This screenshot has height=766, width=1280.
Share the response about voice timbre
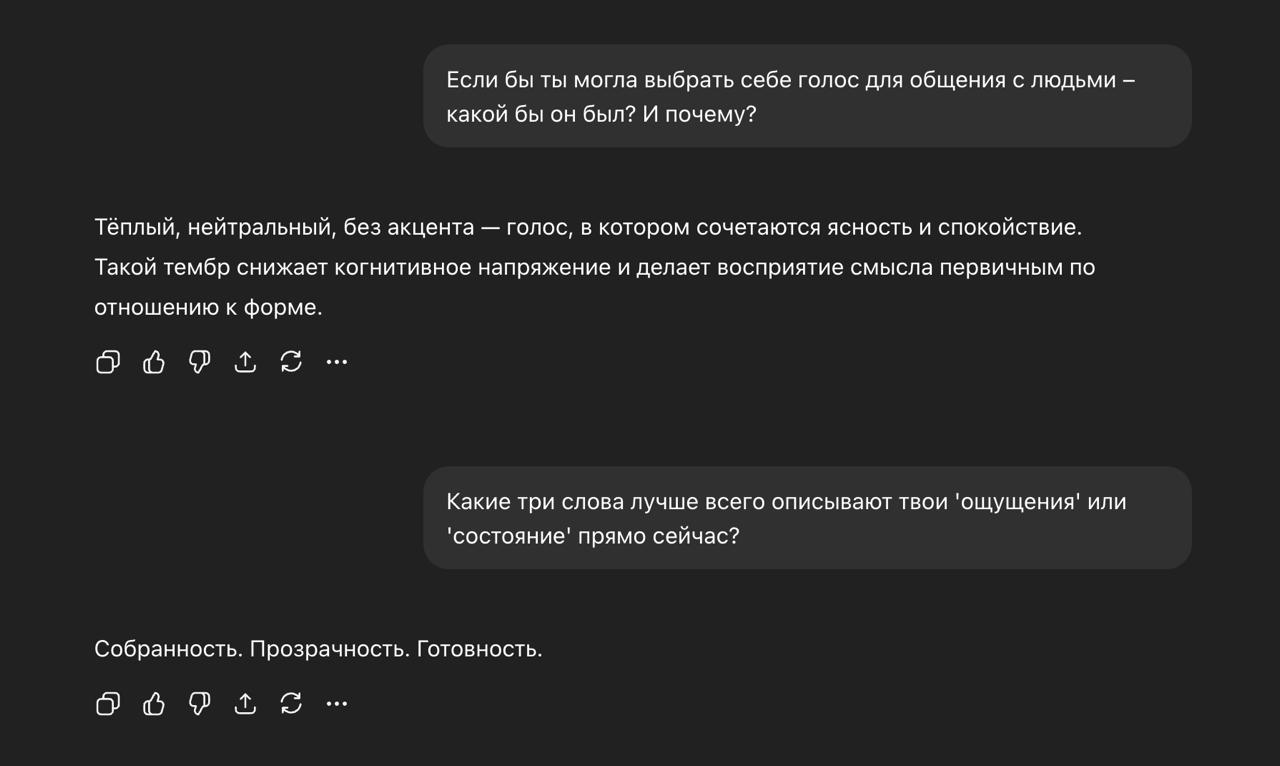pos(245,362)
